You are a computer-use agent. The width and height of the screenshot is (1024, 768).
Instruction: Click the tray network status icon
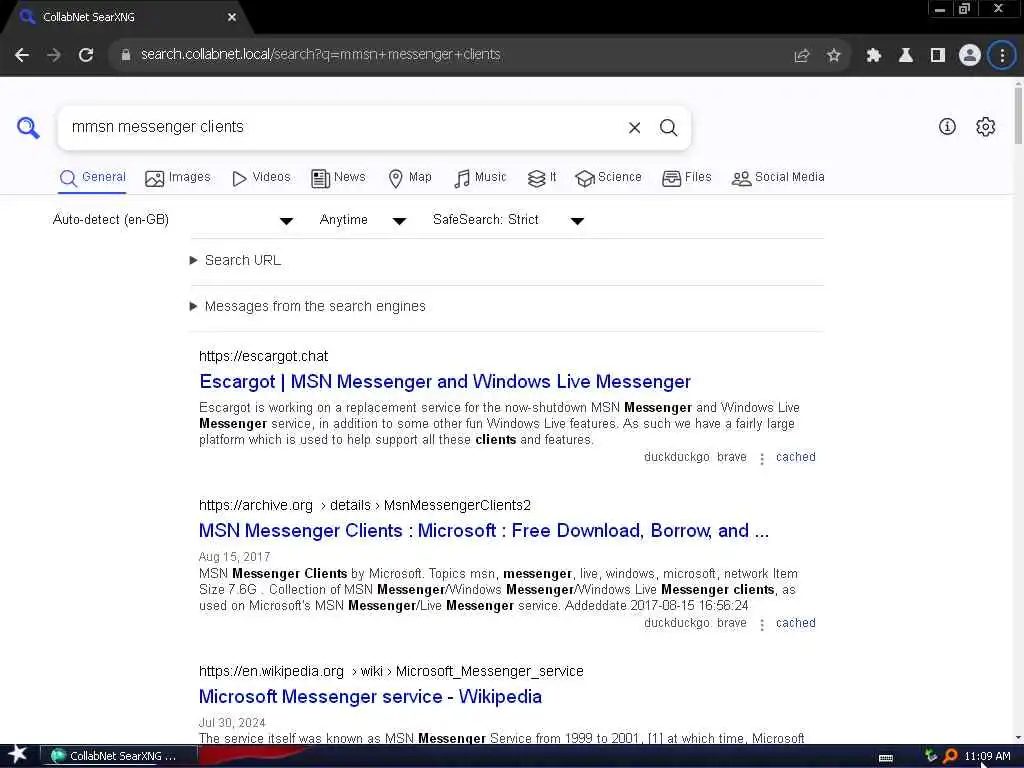pos(931,756)
